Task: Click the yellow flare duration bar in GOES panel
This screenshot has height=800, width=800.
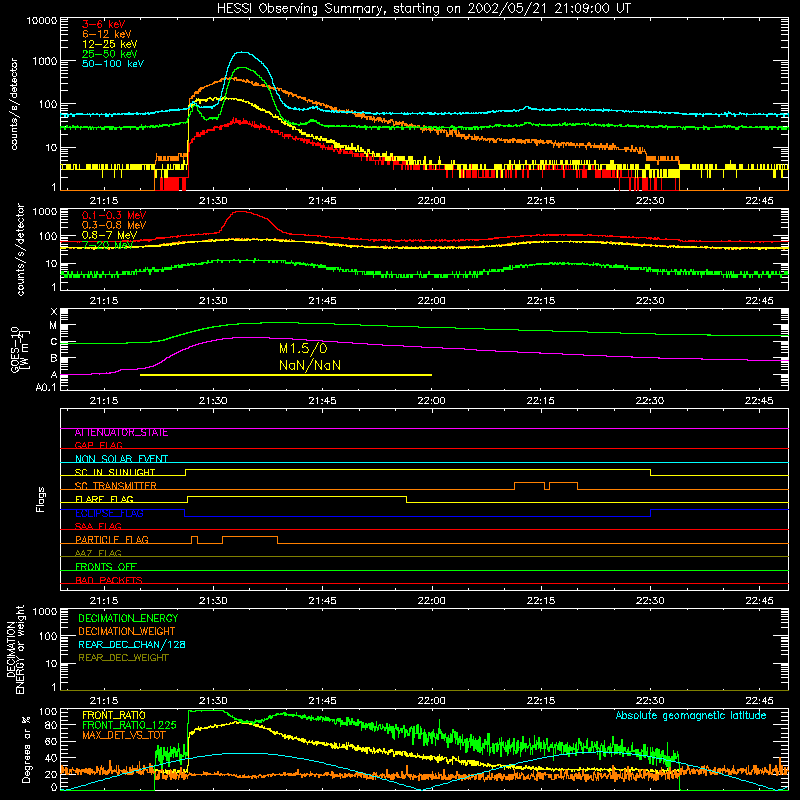Action: coord(286,375)
